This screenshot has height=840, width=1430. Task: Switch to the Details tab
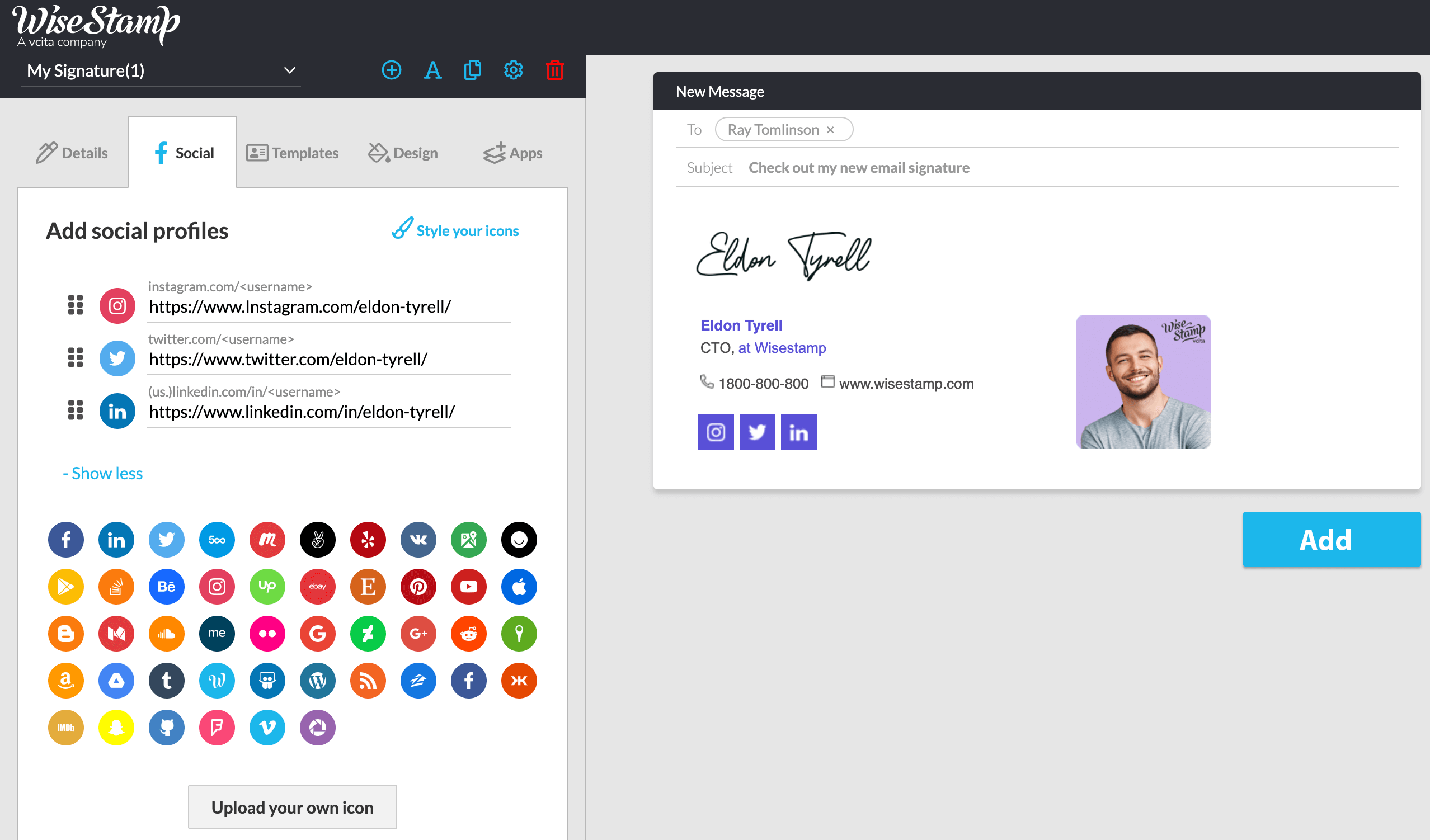(x=72, y=153)
